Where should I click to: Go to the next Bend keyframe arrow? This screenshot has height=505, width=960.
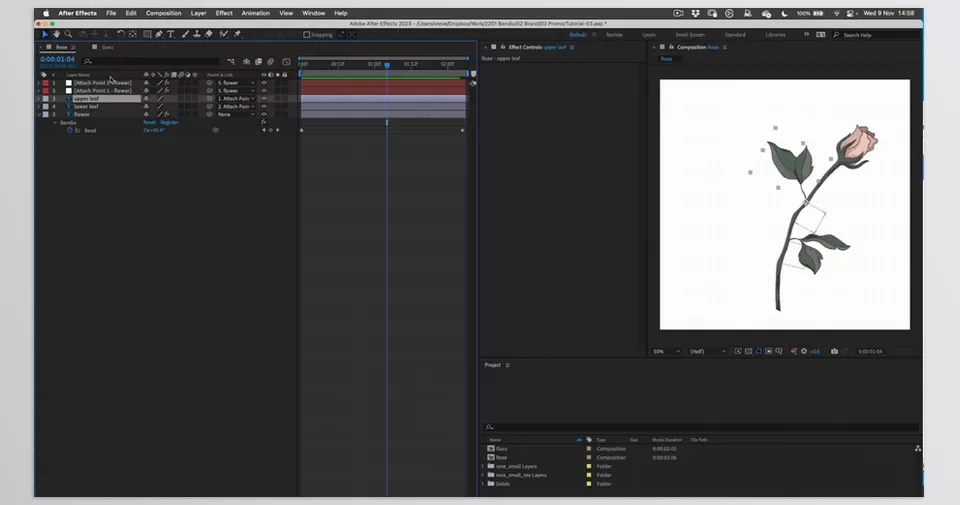(x=277, y=130)
